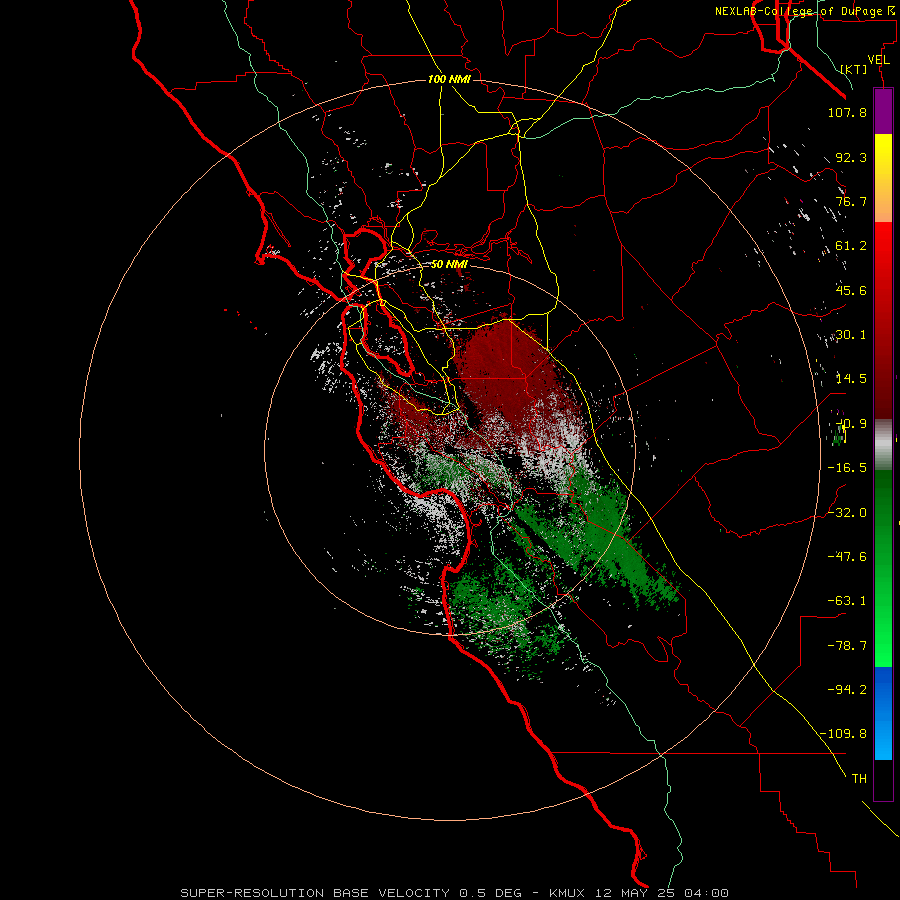Click the -78.7 velocity scale value
This screenshot has height=900, width=900.
[847, 646]
